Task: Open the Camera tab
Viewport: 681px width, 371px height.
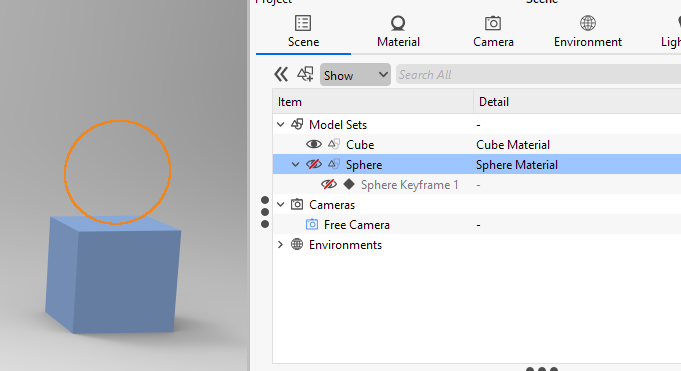Action: 493,31
